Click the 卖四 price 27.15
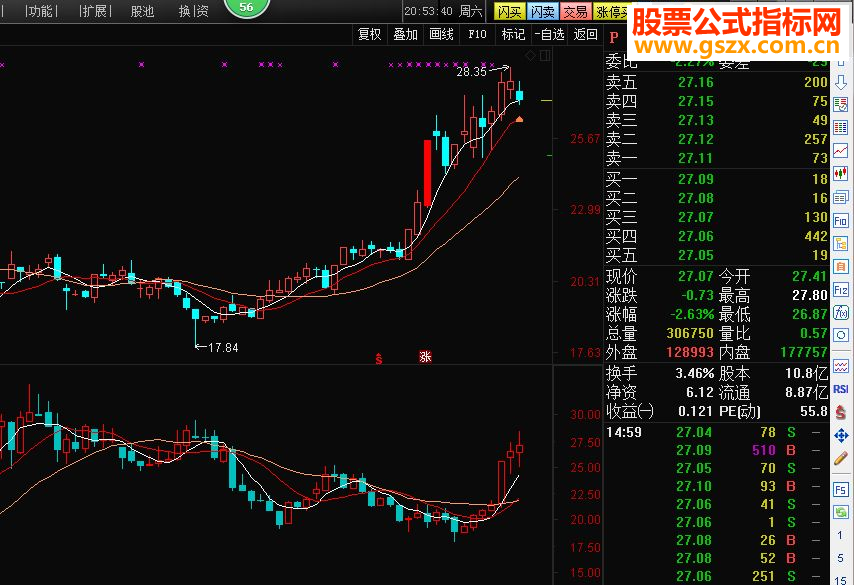Image resolution: width=854 pixels, height=585 pixels. pyautogui.click(x=696, y=101)
